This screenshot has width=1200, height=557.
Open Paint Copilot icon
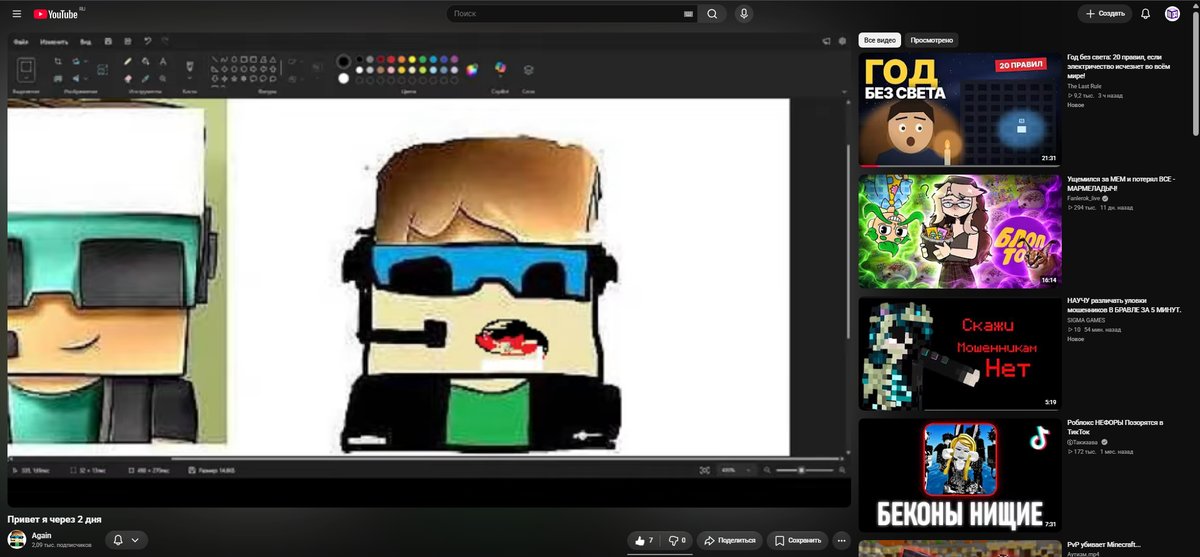coord(500,67)
